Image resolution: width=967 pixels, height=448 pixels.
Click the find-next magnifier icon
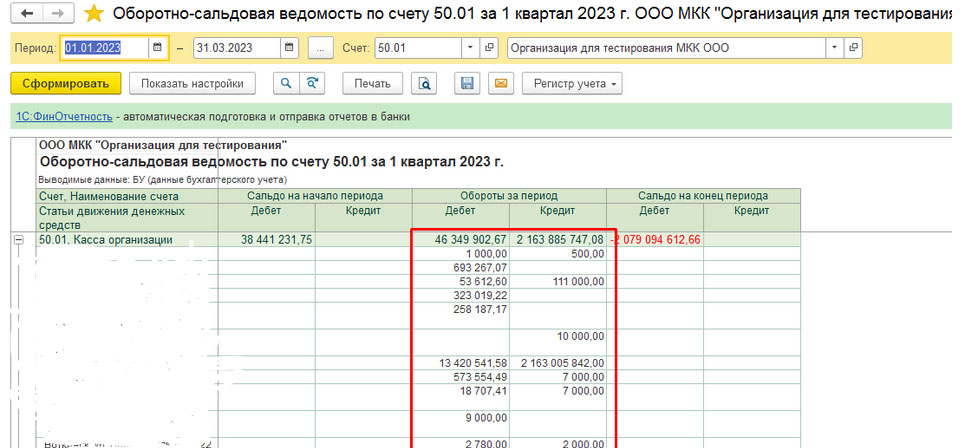pos(312,84)
